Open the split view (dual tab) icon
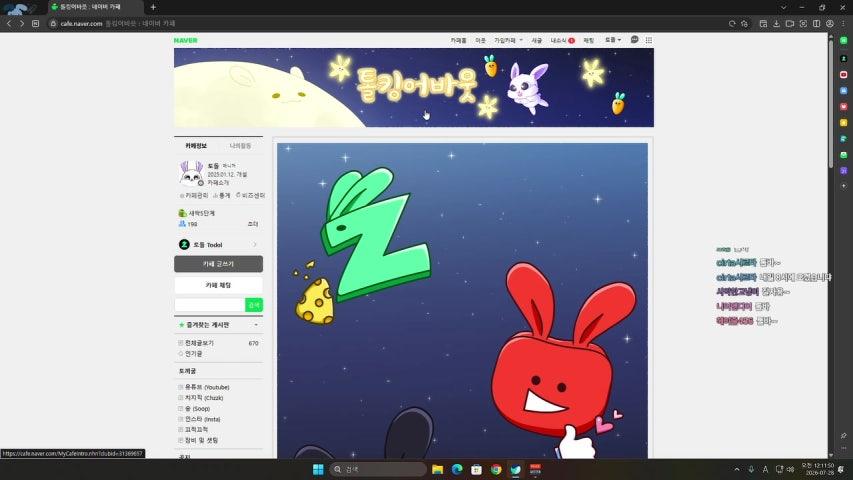This screenshot has height=480, width=853. tap(817, 23)
